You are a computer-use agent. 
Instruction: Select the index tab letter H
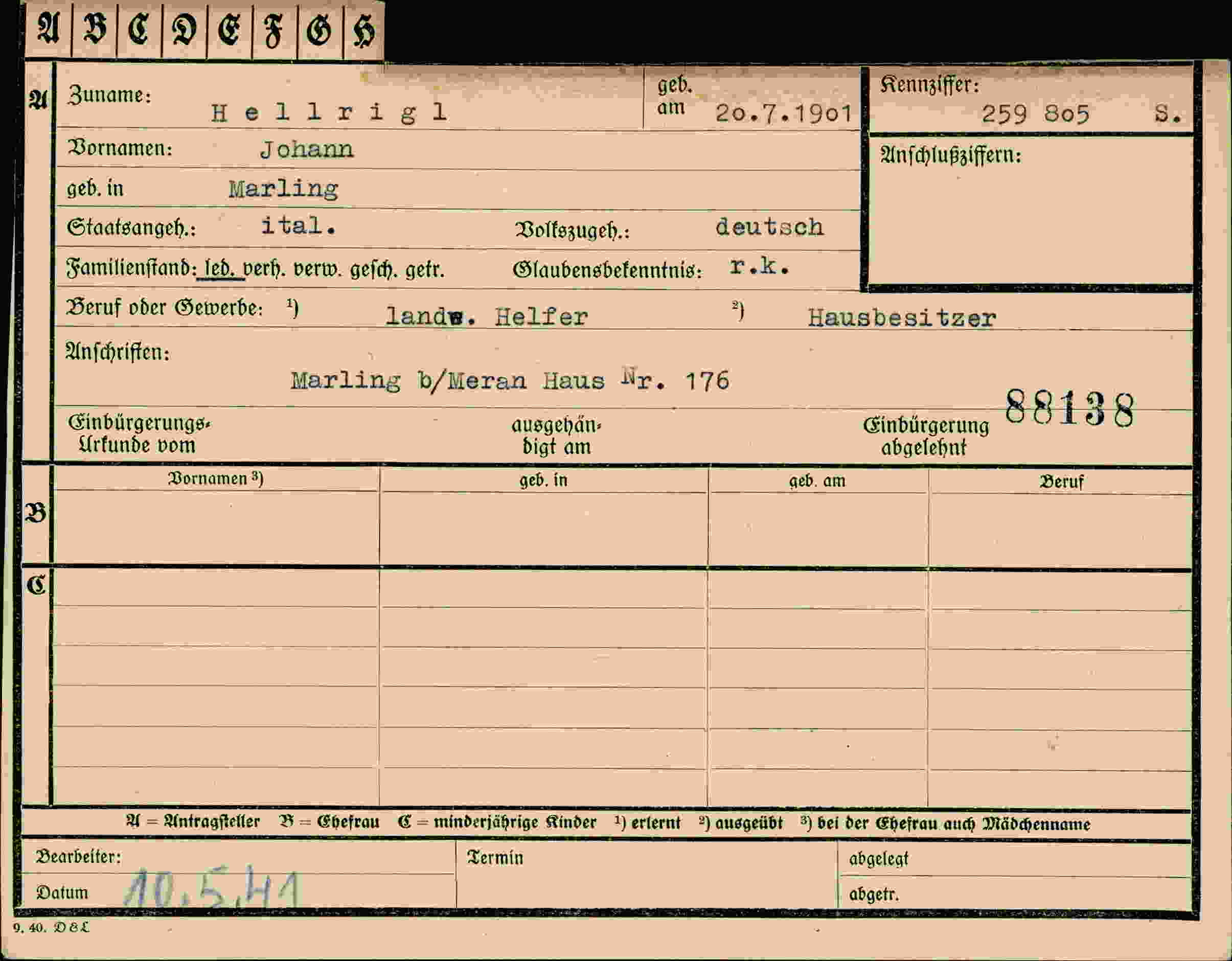[364, 31]
